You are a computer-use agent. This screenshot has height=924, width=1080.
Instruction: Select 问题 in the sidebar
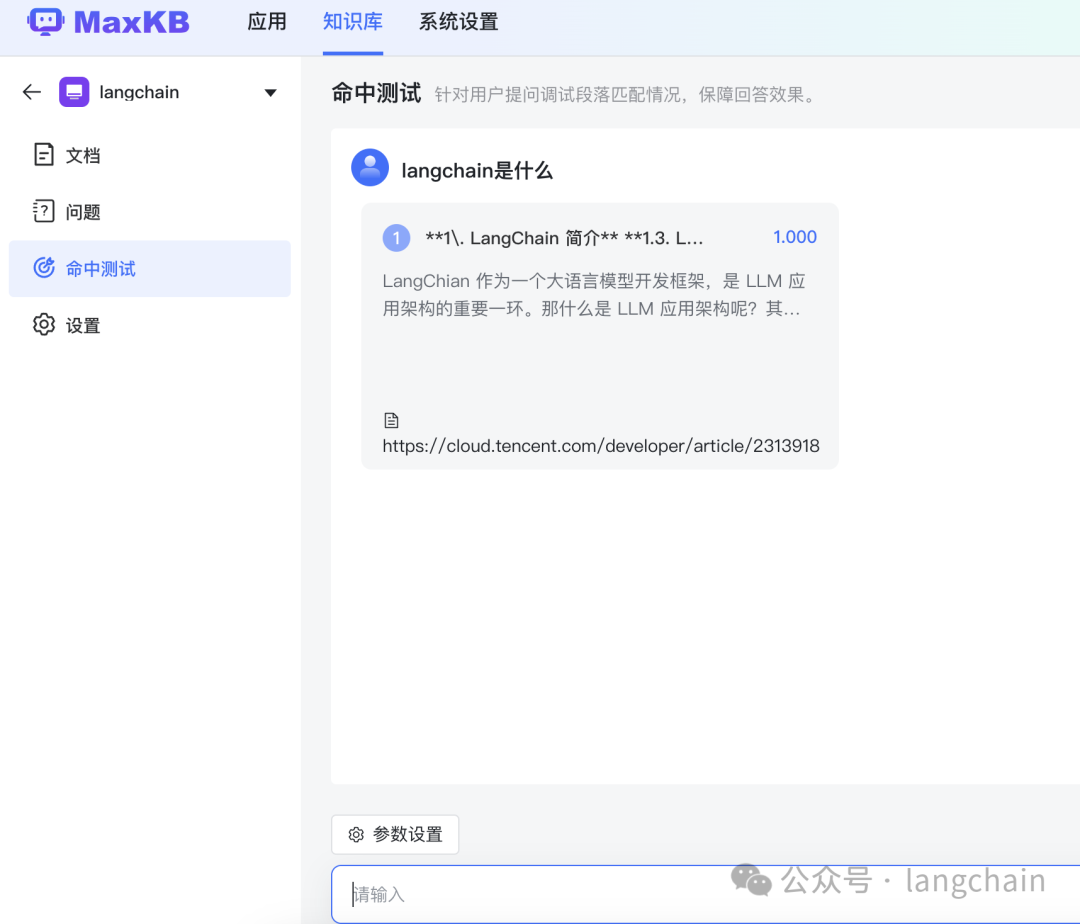149,211
